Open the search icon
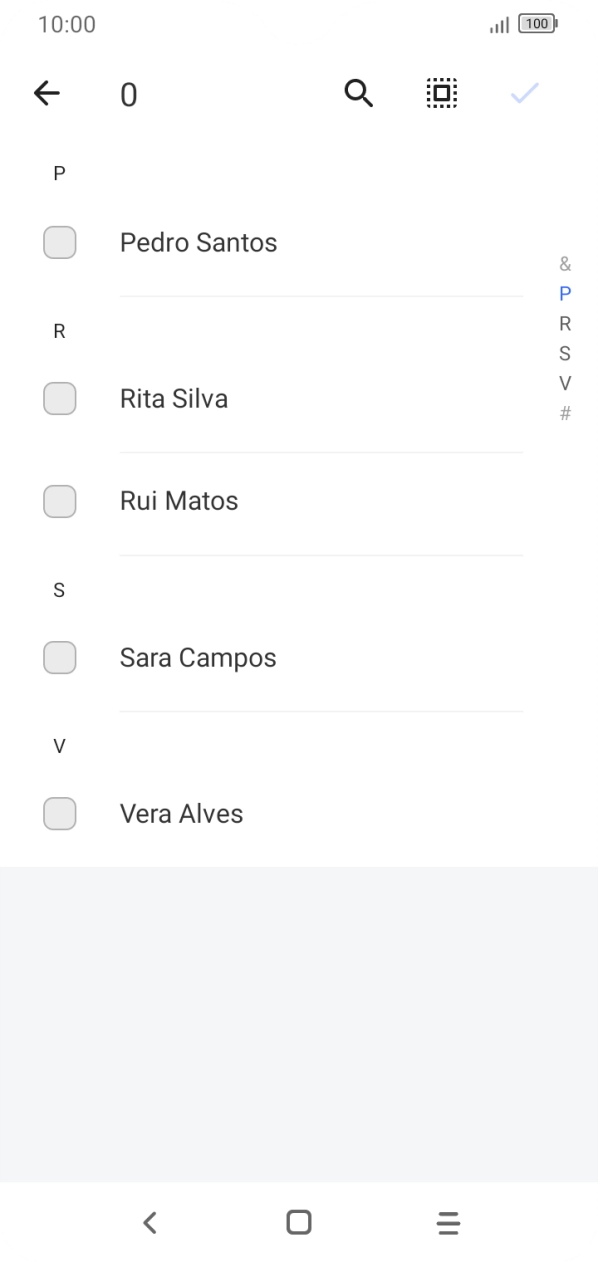Viewport: 598px width, 1262px height. pos(358,92)
